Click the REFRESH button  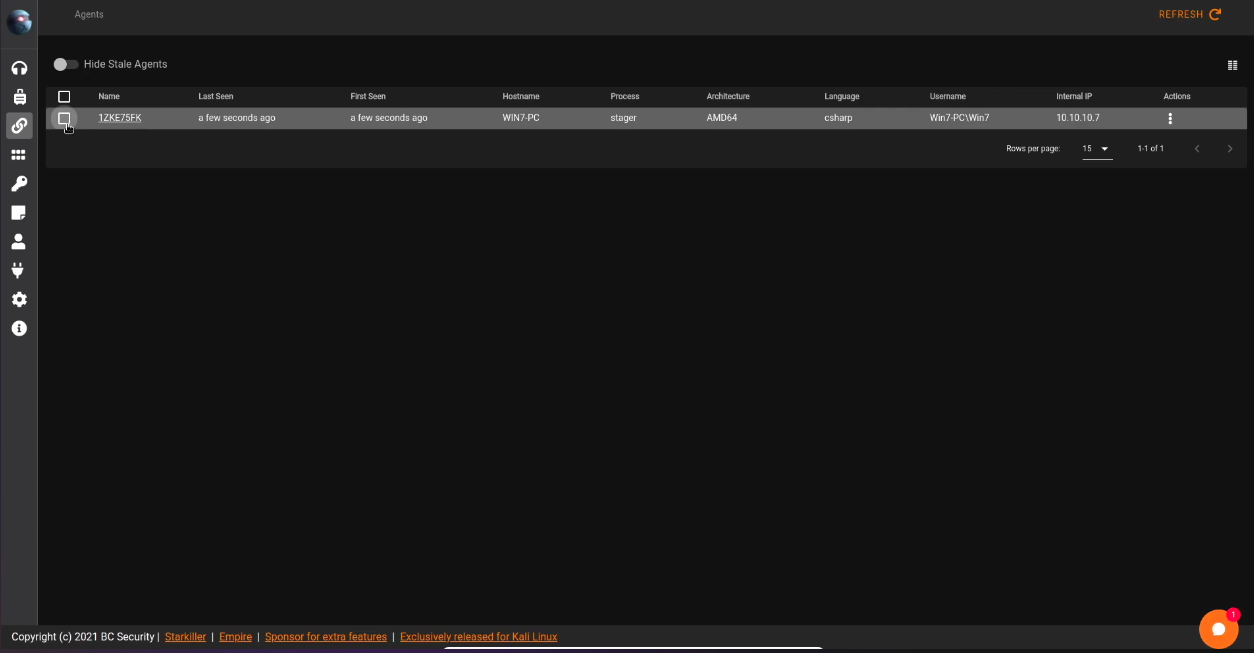(x=1189, y=14)
